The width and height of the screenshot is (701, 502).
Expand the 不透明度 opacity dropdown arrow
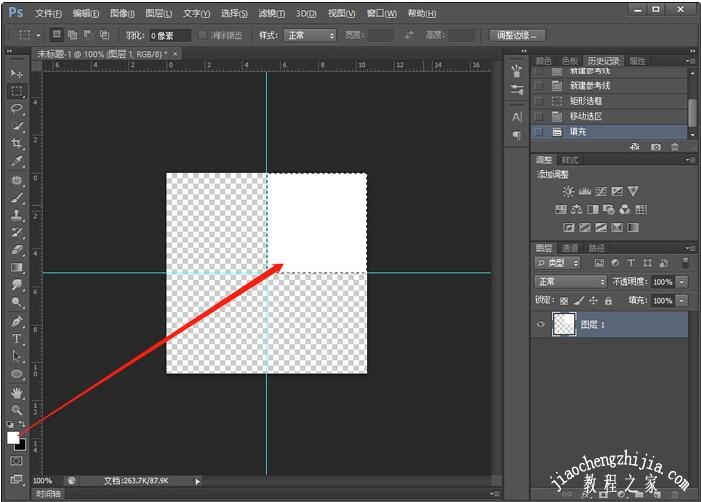coord(682,282)
